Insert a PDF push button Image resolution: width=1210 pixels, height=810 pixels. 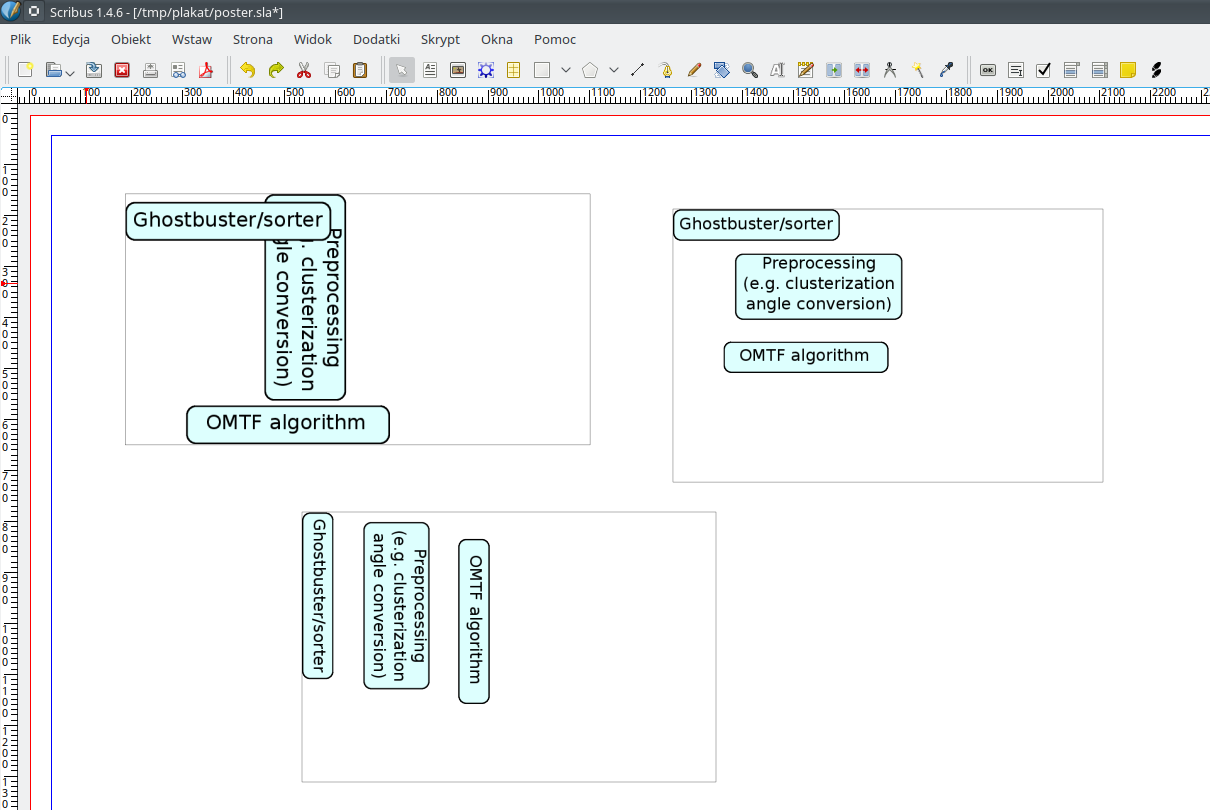[988, 70]
